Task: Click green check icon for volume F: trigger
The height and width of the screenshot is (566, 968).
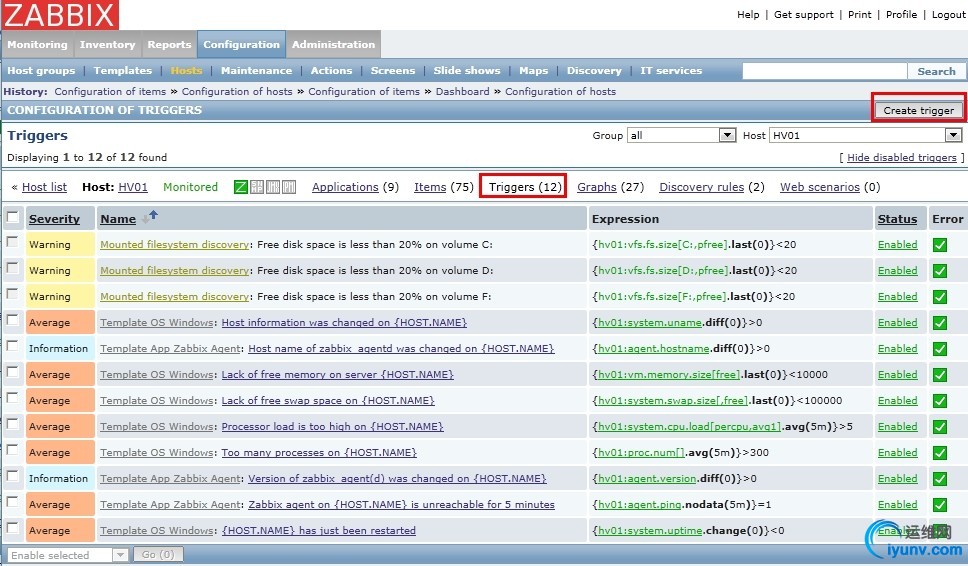Action: point(940,297)
